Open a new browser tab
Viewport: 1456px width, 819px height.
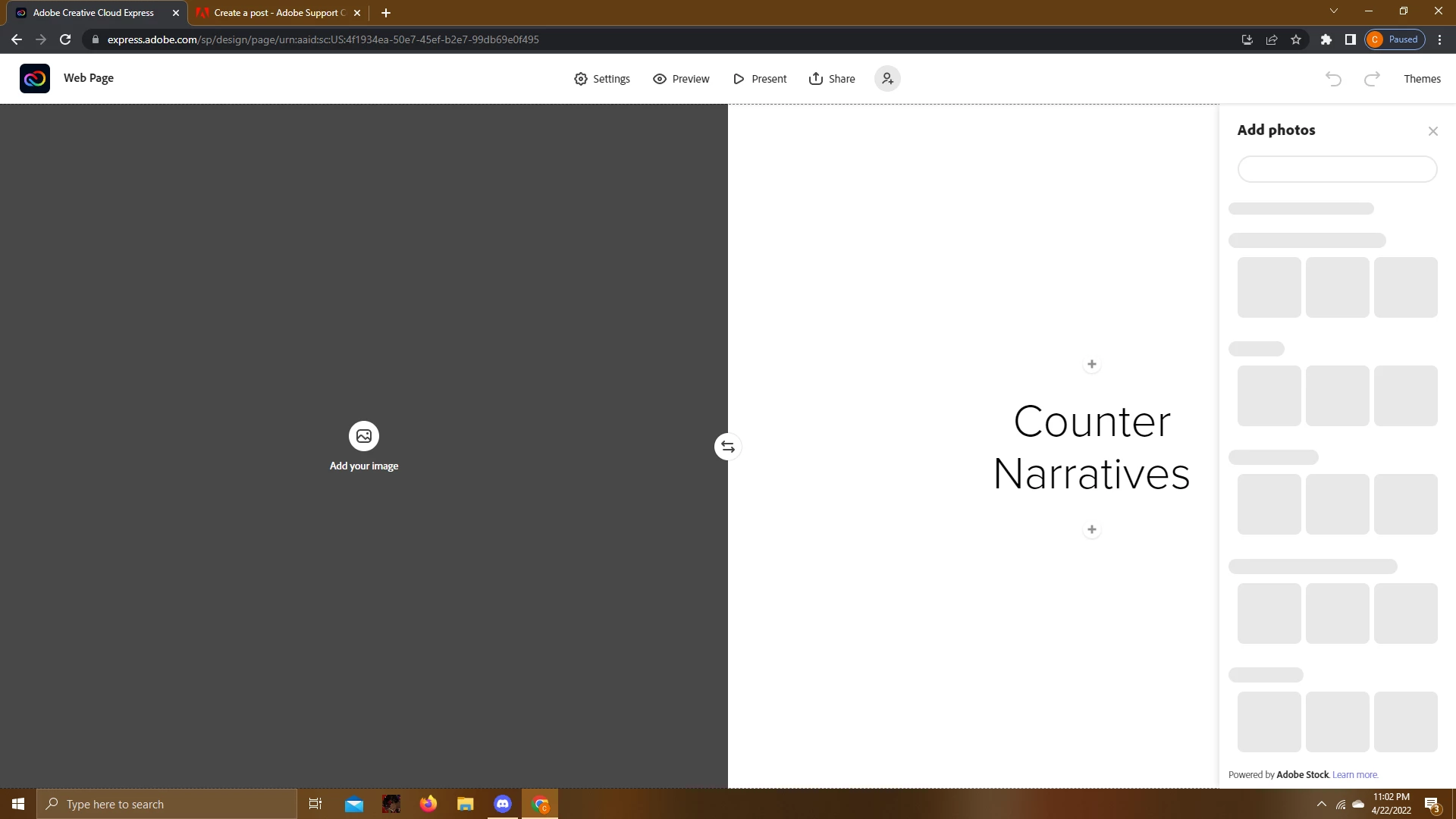(x=386, y=13)
